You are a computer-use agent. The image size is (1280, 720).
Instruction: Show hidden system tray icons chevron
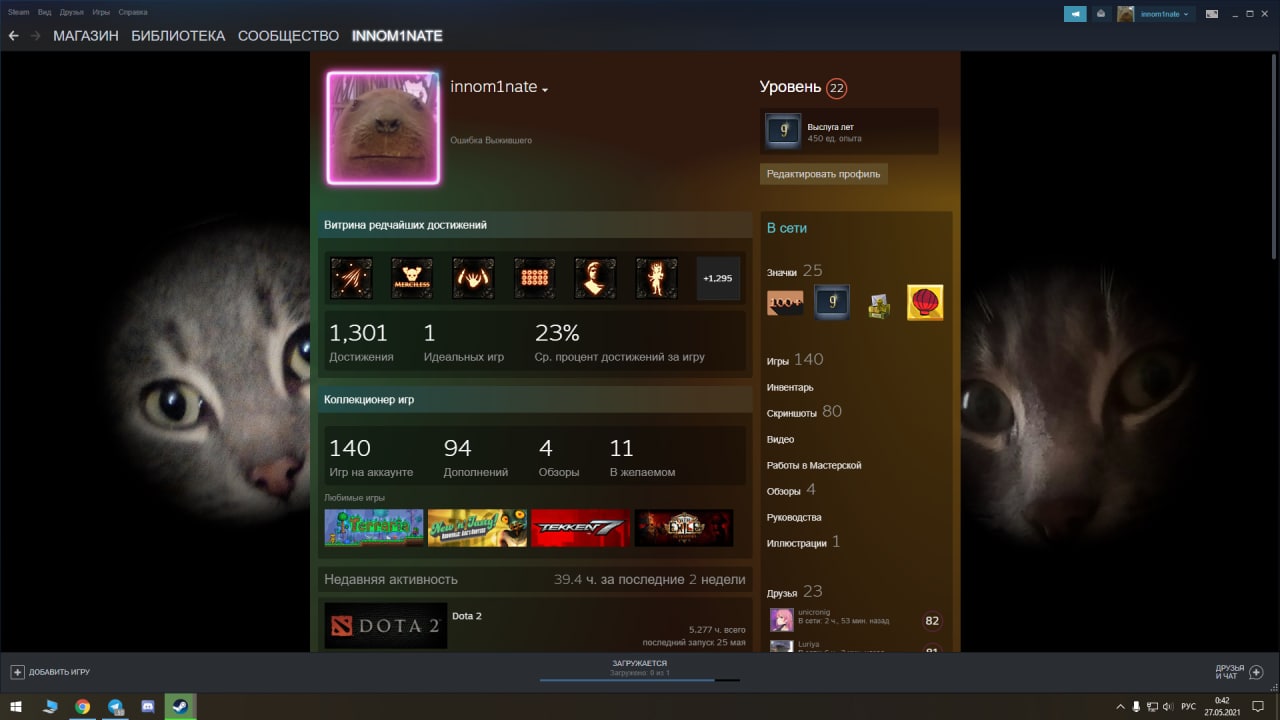tap(1120, 707)
